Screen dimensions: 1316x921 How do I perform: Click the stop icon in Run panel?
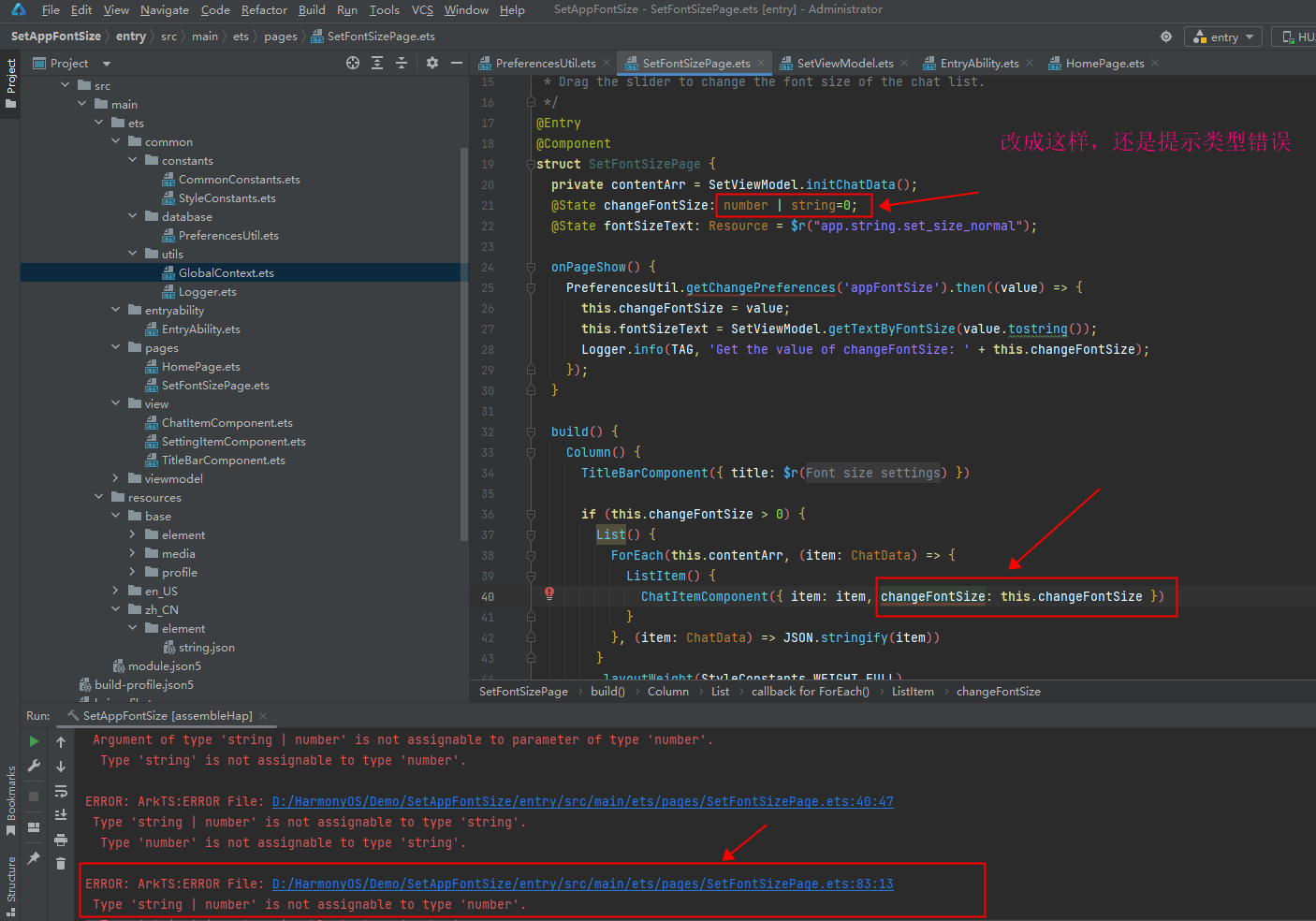tap(34, 796)
